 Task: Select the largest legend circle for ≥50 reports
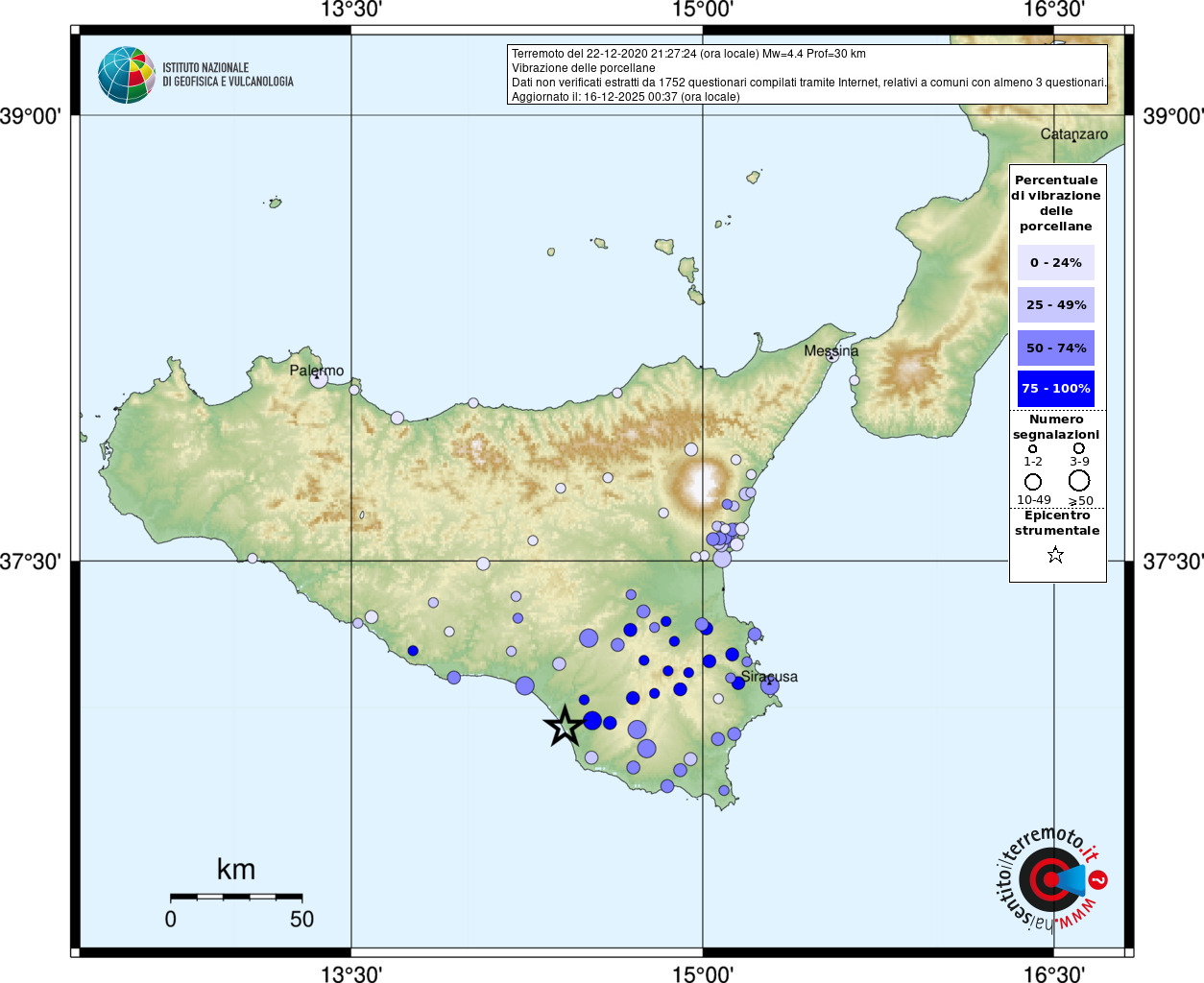(1079, 480)
